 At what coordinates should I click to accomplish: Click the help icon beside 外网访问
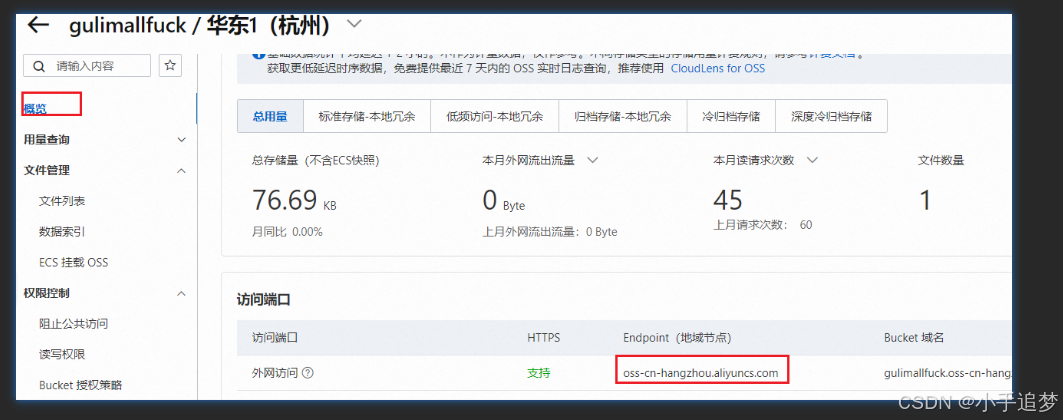click(308, 373)
